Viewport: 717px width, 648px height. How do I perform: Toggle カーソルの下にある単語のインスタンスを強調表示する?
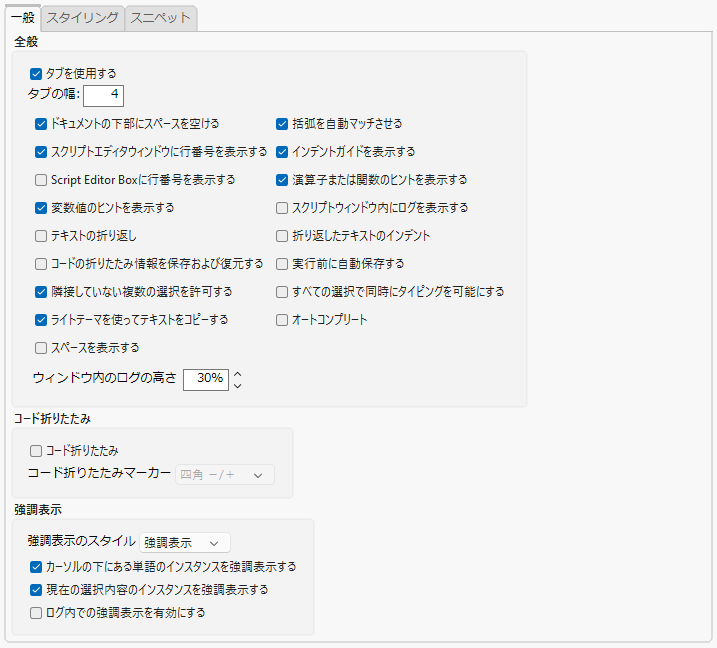pos(36,567)
